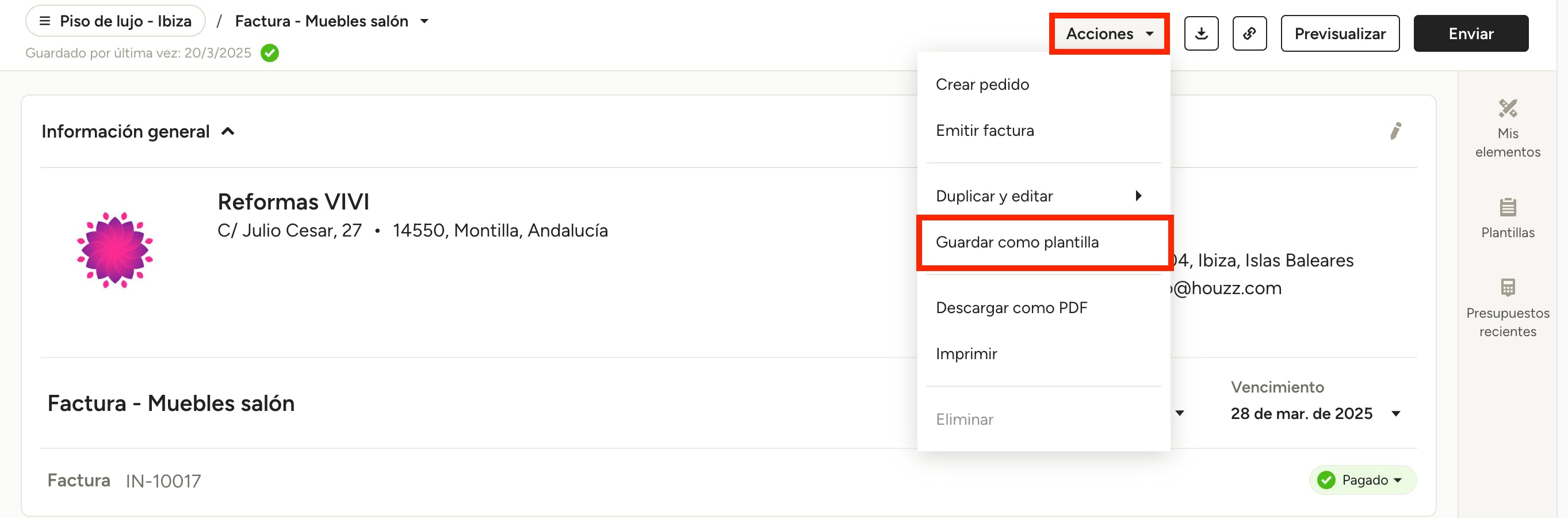
Task: Open Presupuestos recientes sidebar panel
Action: point(1507,308)
